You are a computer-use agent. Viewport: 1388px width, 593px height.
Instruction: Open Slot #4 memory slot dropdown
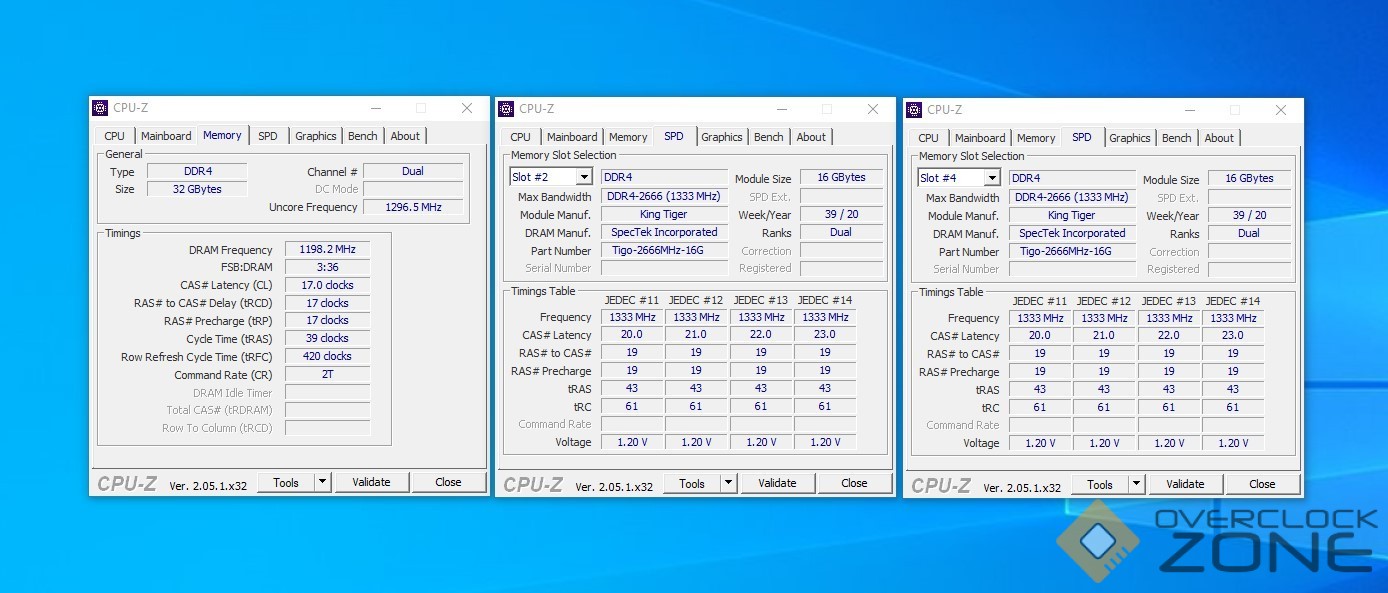coord(991,178)
